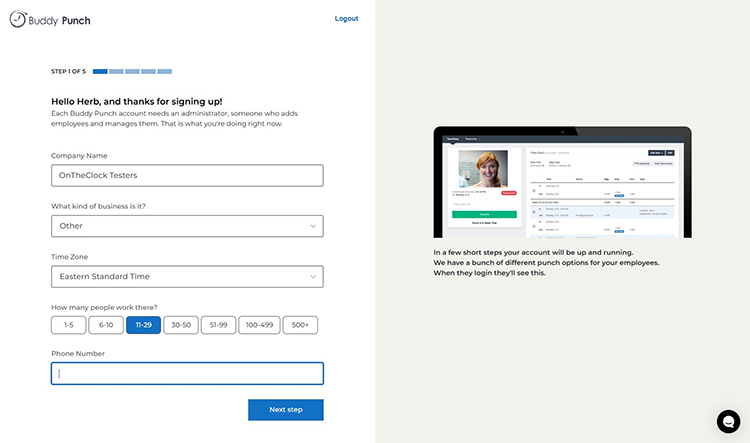This screenshot has width=750, height=443.
Task: Select the 30-50 people option
Action: tap(181, 325)
